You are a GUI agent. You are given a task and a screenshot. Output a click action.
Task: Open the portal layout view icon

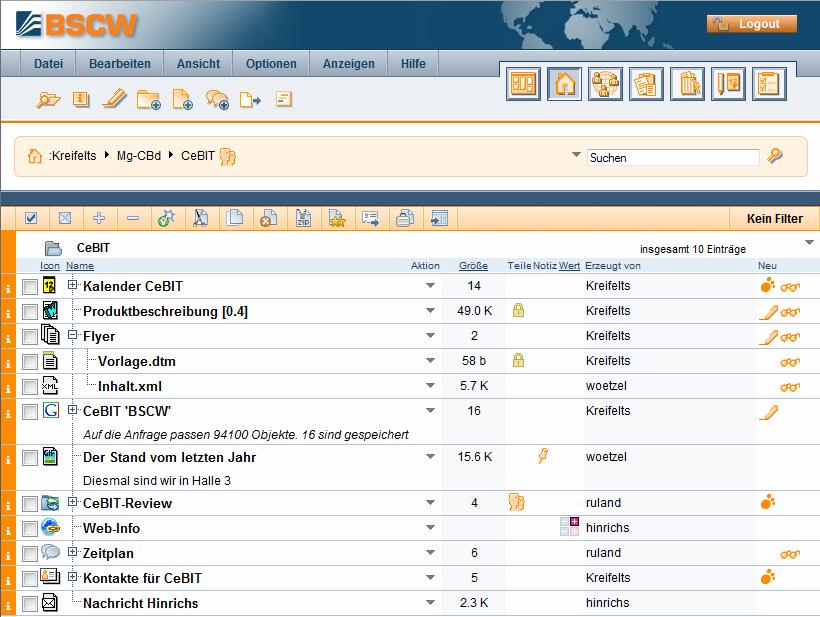pyautogui.click(x=523, y=84)
